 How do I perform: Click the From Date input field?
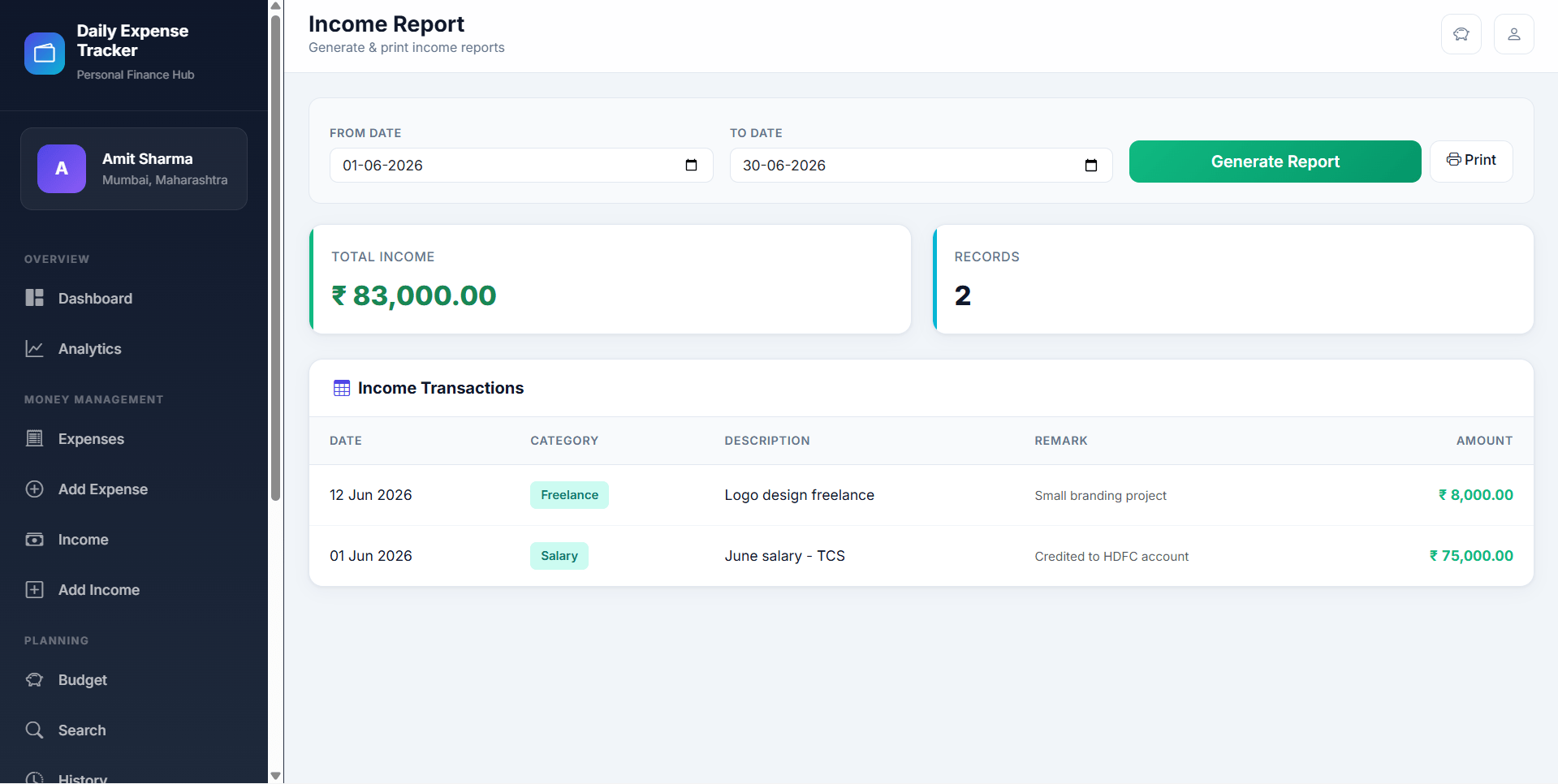[x=521, y=165]
